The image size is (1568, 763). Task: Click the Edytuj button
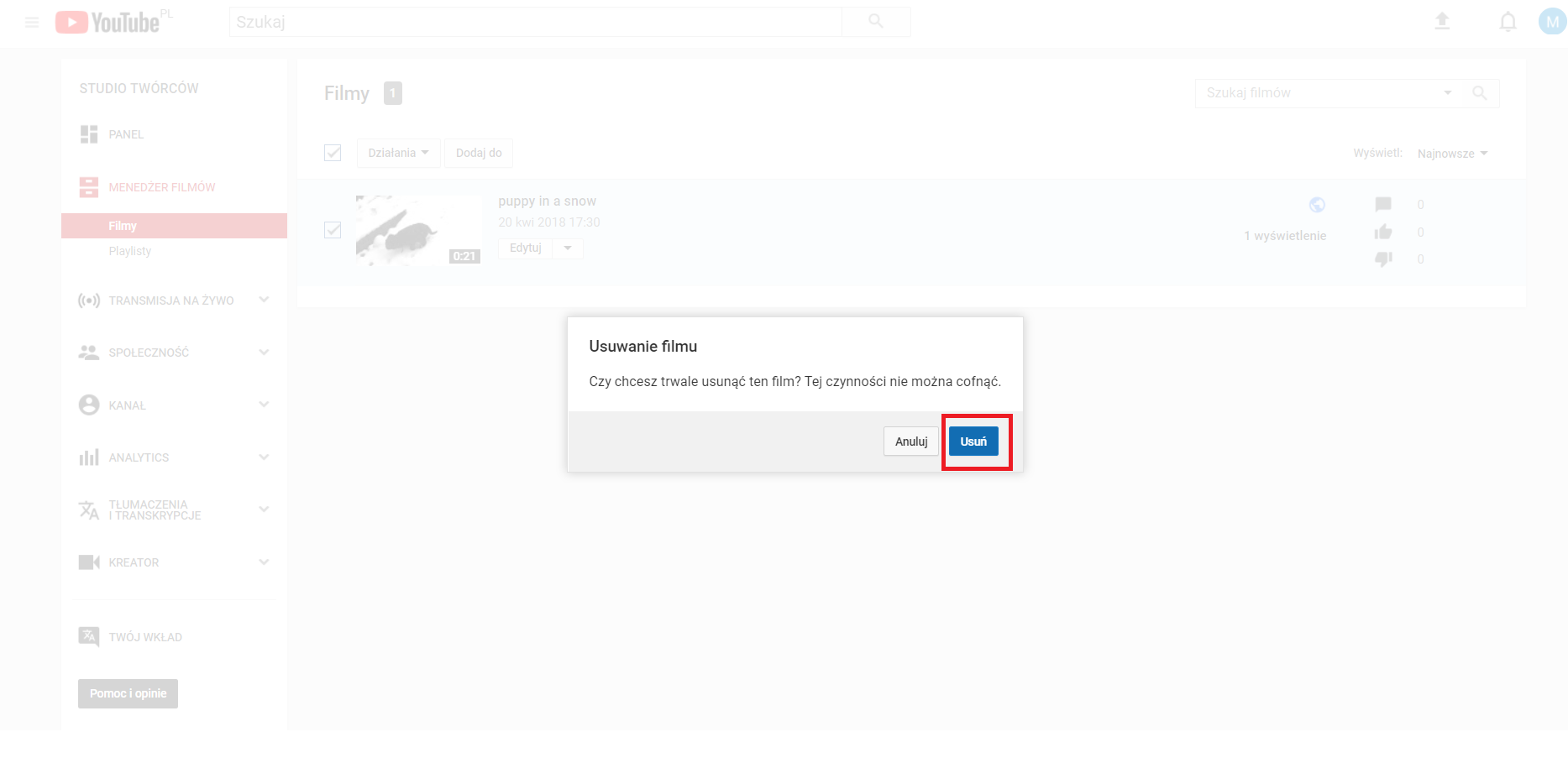525,248
